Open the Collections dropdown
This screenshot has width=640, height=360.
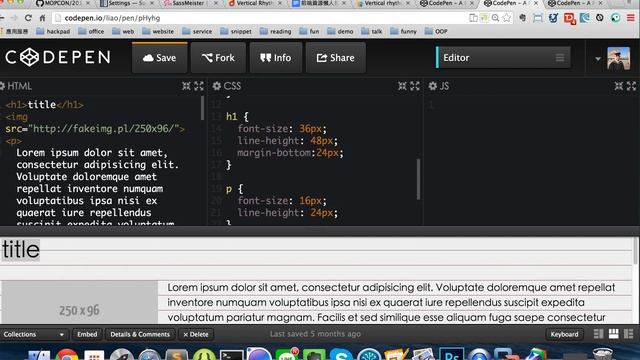pyautogui.click(x=34, y=334)
